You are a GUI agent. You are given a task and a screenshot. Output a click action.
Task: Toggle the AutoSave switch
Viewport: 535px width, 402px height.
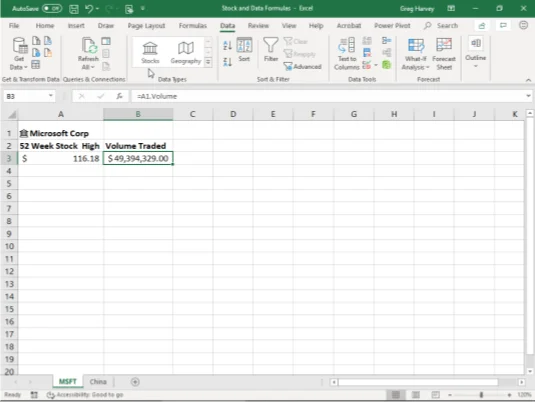52,8
